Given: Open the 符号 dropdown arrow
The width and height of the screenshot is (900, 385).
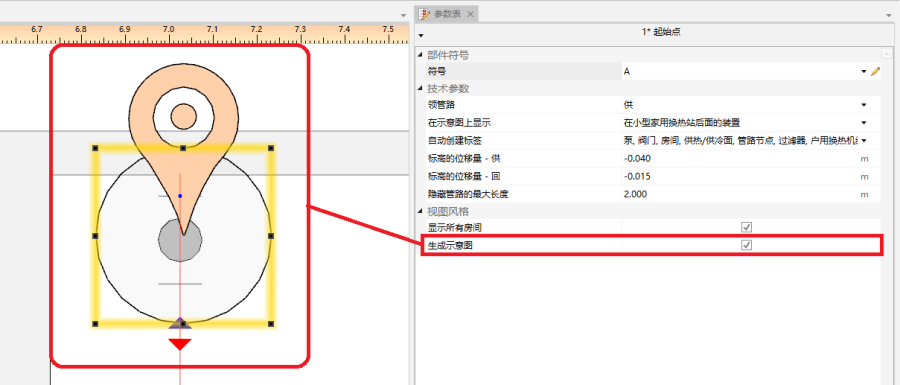Looking at the screenshot, I should [863, 72].
